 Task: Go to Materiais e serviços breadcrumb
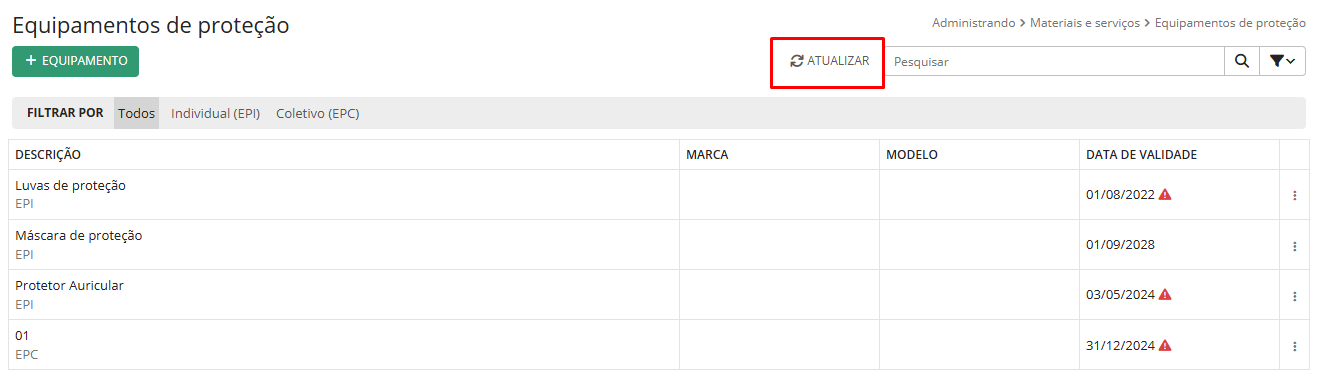[x=1085, y=22]
